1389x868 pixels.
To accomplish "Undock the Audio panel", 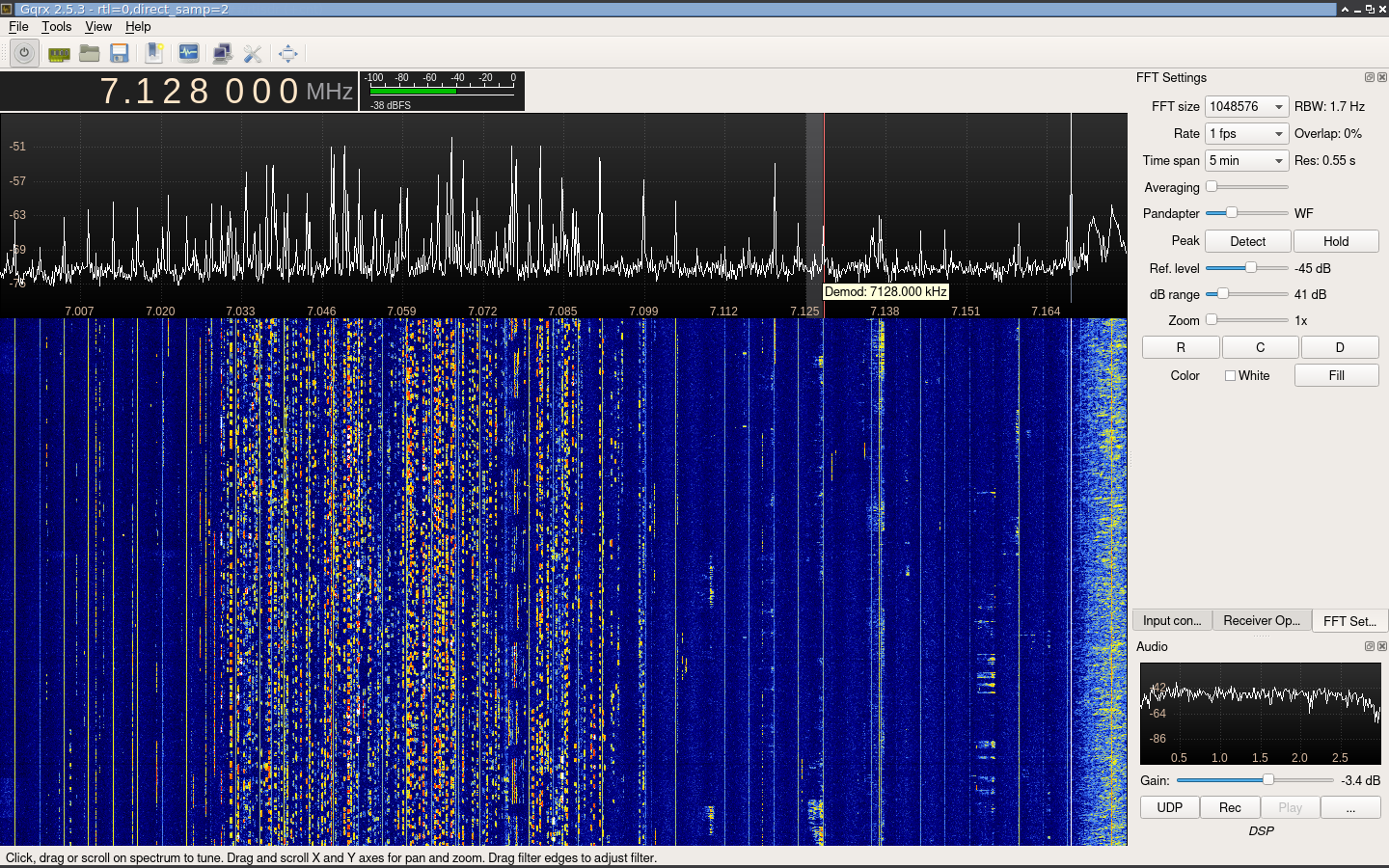I will pos(1370,646).
